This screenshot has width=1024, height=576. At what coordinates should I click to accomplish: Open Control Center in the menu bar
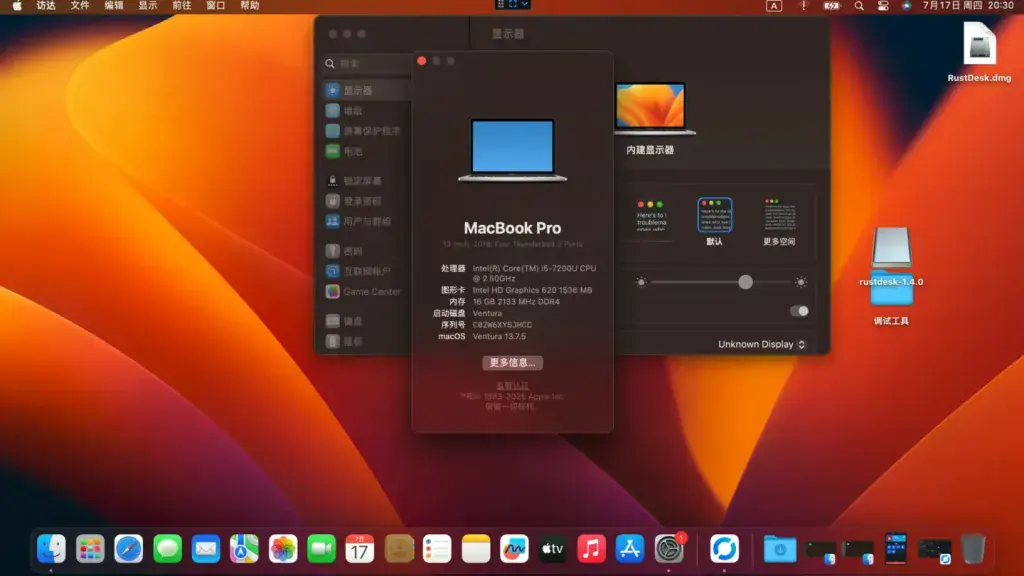tap(883, 6)
